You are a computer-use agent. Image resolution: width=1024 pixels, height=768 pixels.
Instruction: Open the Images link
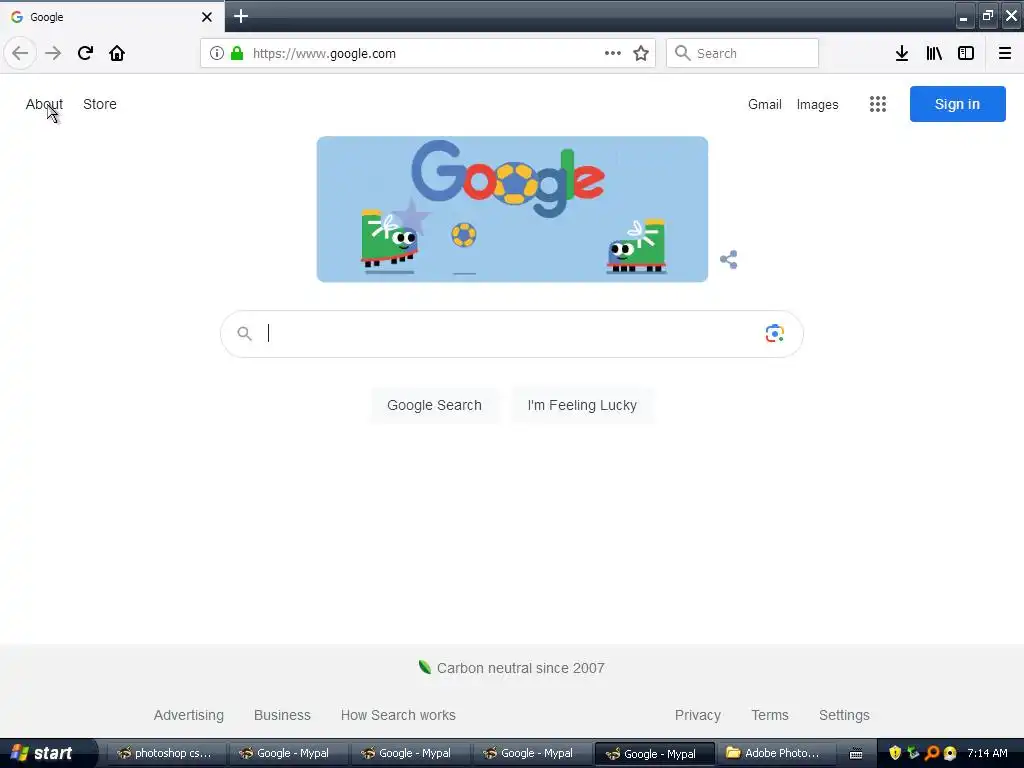coord(818,104)
